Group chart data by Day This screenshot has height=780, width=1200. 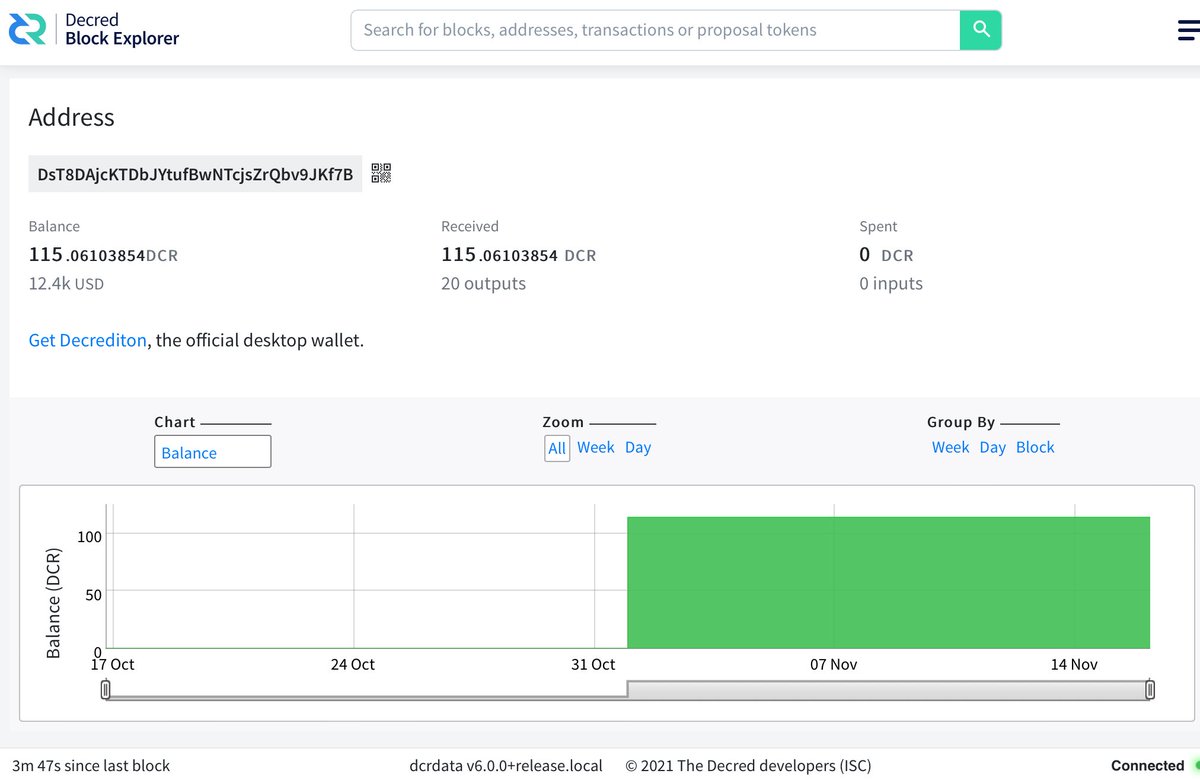(993, 447)
